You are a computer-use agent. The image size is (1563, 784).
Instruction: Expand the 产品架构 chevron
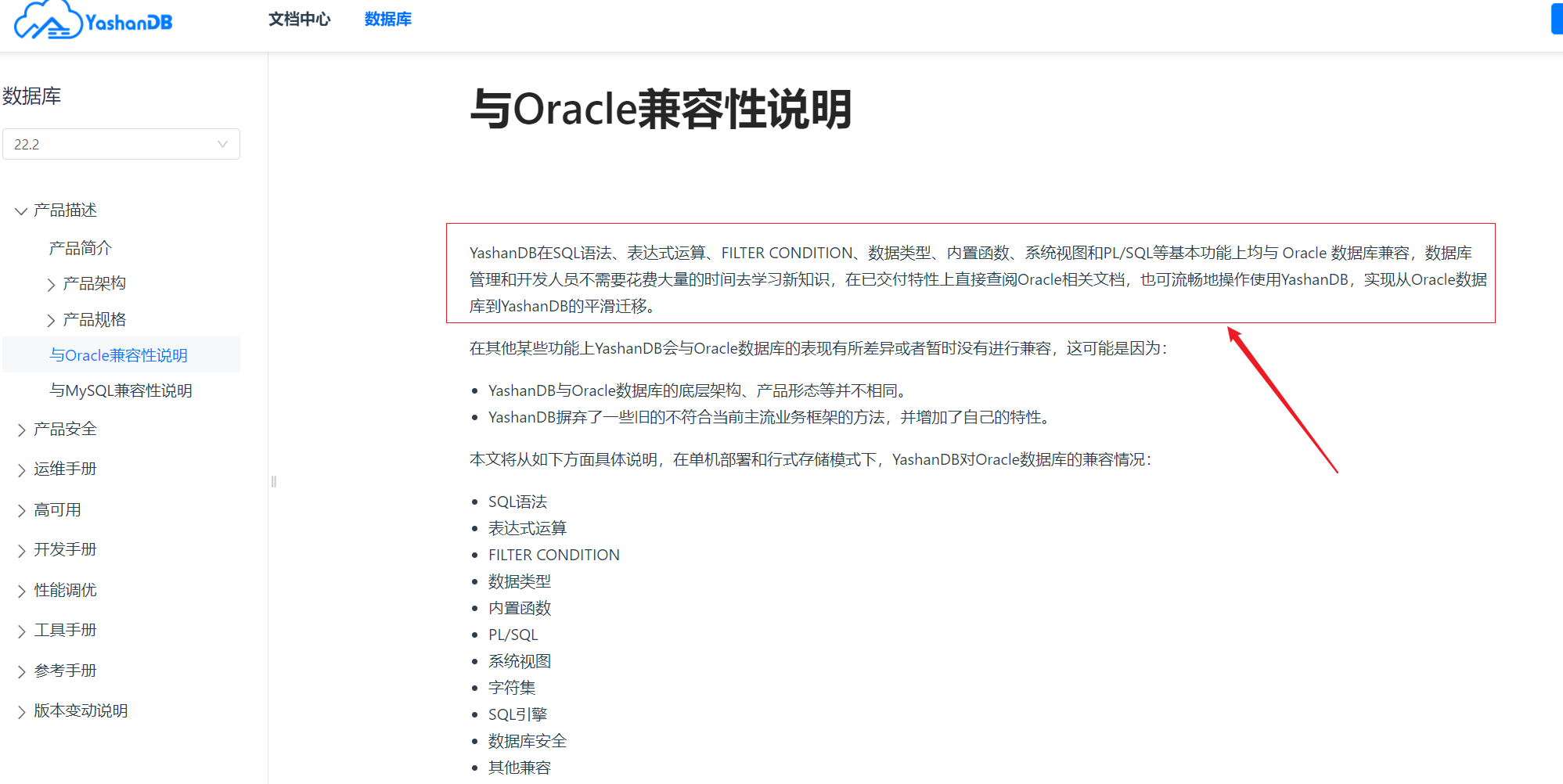point(52,284)
